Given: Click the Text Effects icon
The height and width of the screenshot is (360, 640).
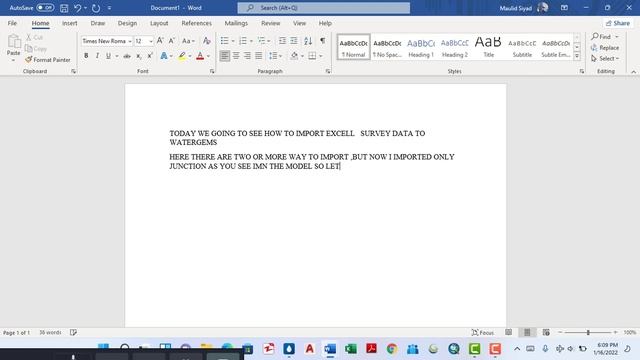Looking at the screenshot, I should coord(164,56).
